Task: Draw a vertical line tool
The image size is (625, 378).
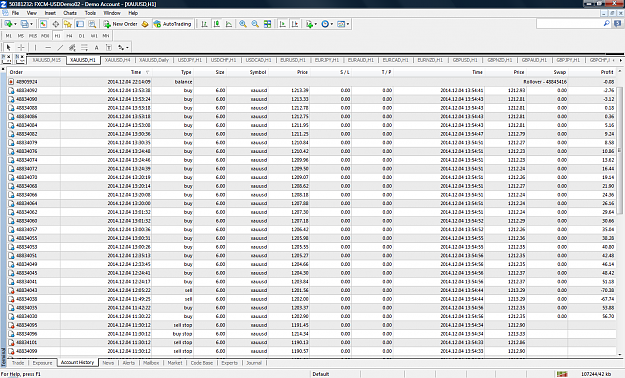Action: coord(35,47)
